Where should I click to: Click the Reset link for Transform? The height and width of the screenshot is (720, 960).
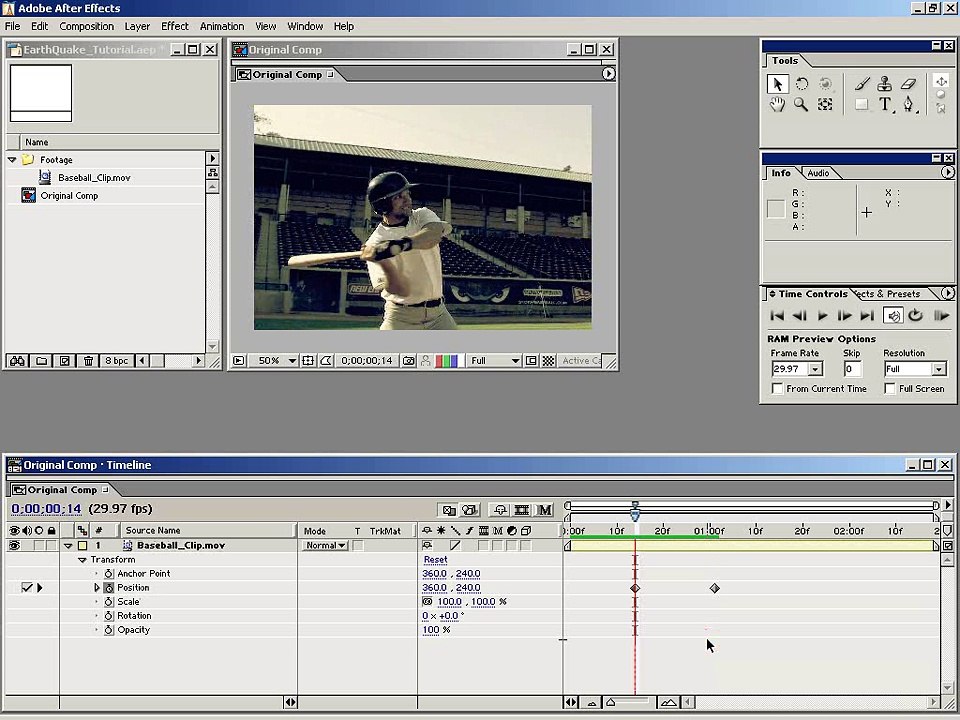pyautogui.click(x=435, y=560)
